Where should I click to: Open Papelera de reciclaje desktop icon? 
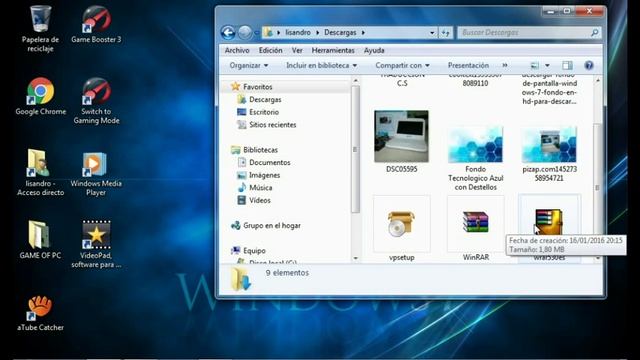click(40, 29)
